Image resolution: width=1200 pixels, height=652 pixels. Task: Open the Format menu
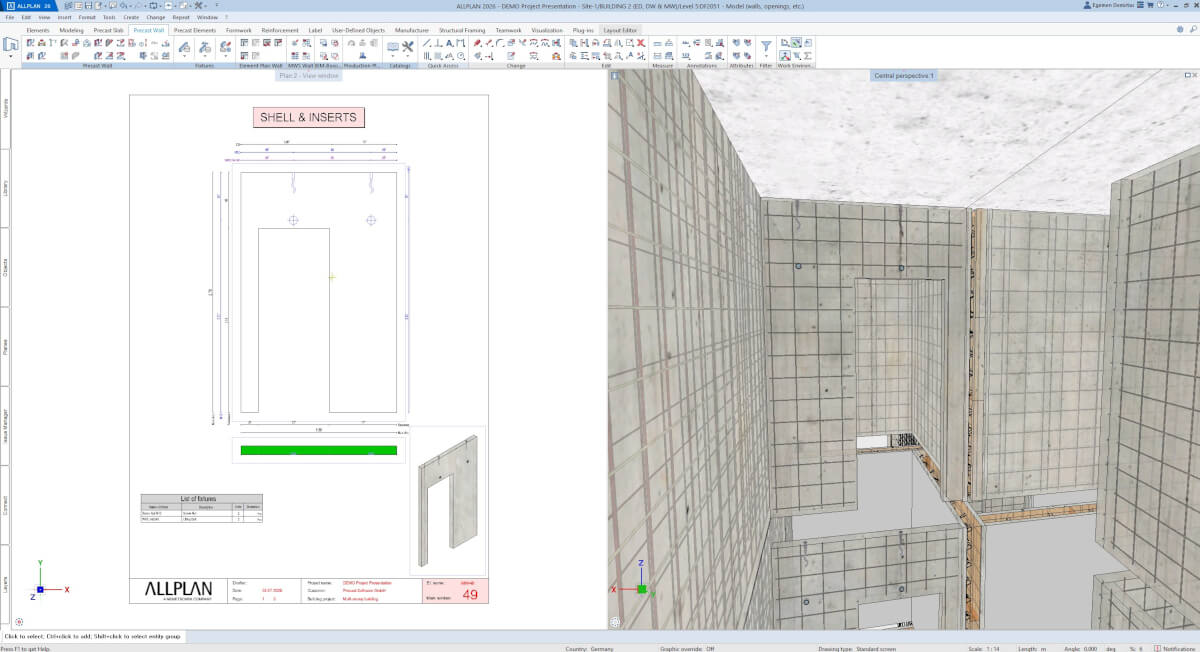coord(87,17)
